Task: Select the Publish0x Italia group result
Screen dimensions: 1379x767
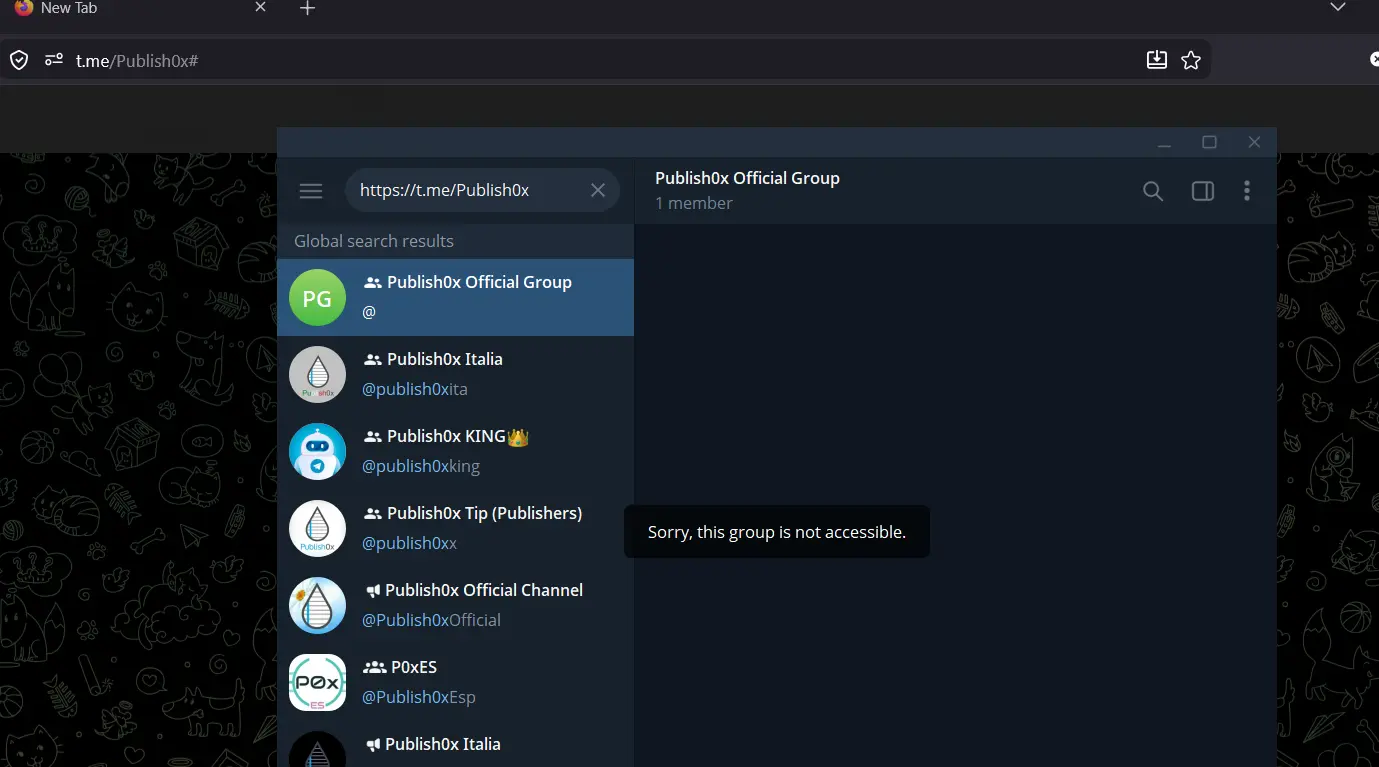Action: click(x=455, y=374)
